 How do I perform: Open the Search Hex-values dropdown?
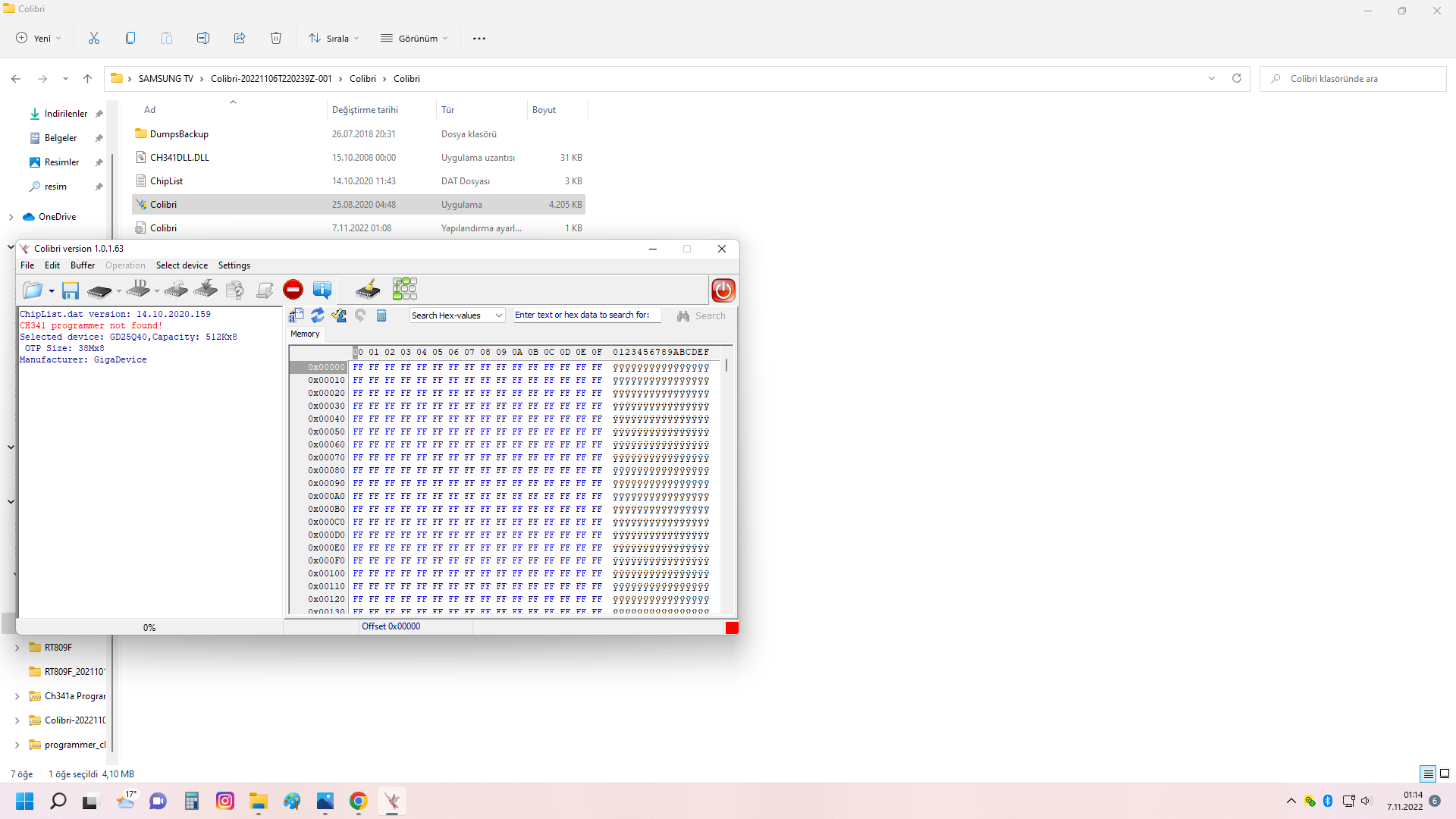click(x=457, y=315)
